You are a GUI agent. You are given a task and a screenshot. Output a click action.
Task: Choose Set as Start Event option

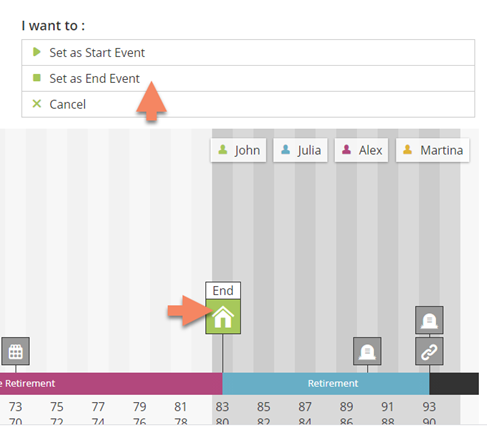(x=248, y=53)
